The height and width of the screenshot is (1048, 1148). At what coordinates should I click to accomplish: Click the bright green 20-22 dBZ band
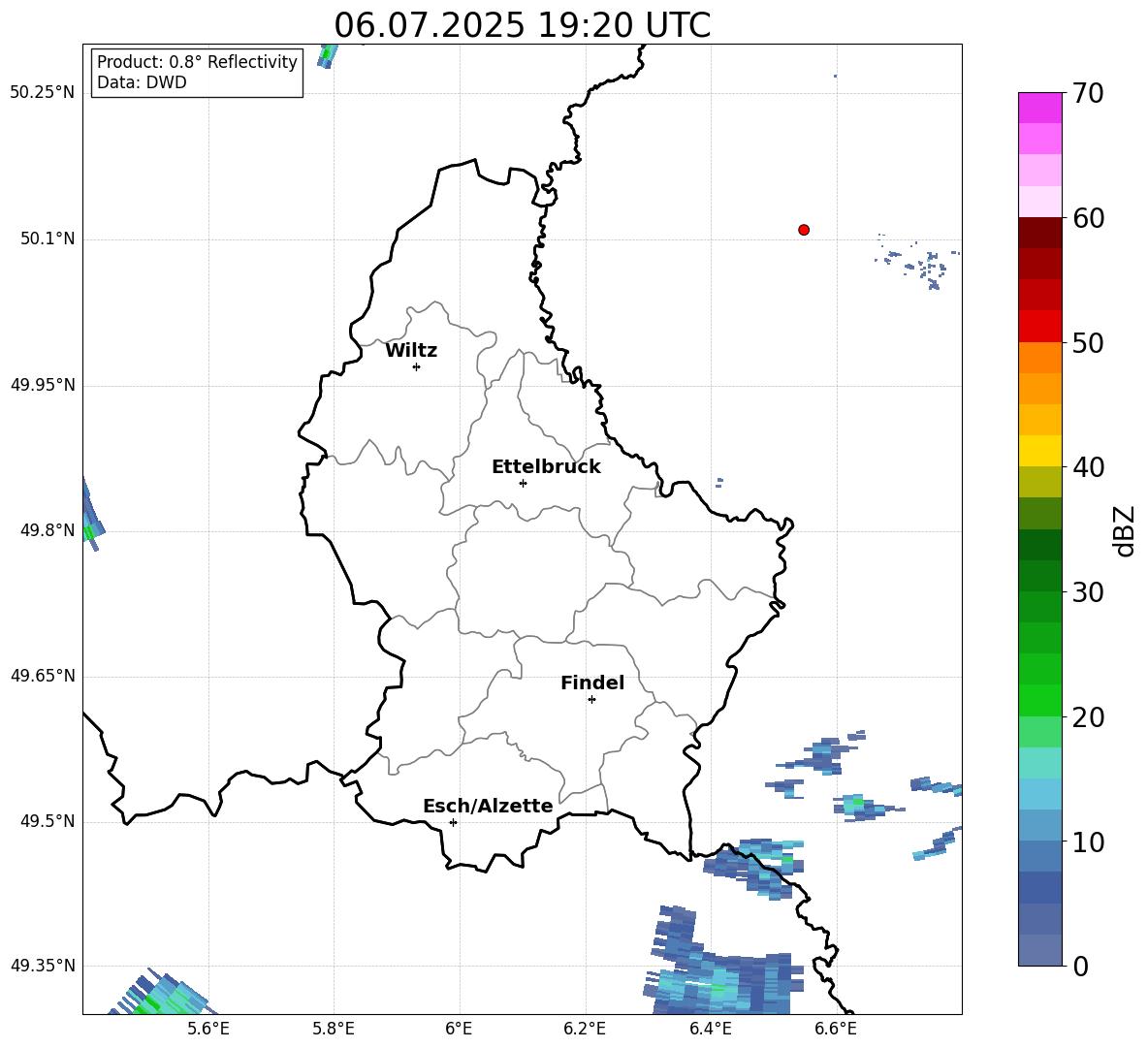point(1039,700)
